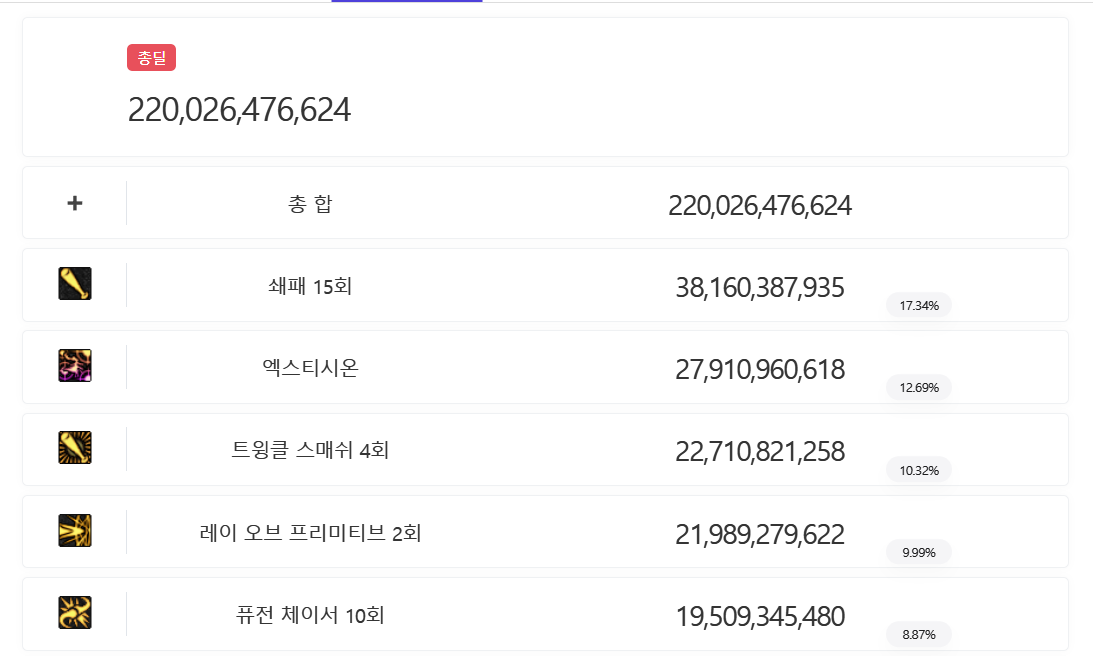Select the 레이 오브 프리미티브 2회 label

tap(310, 533)
